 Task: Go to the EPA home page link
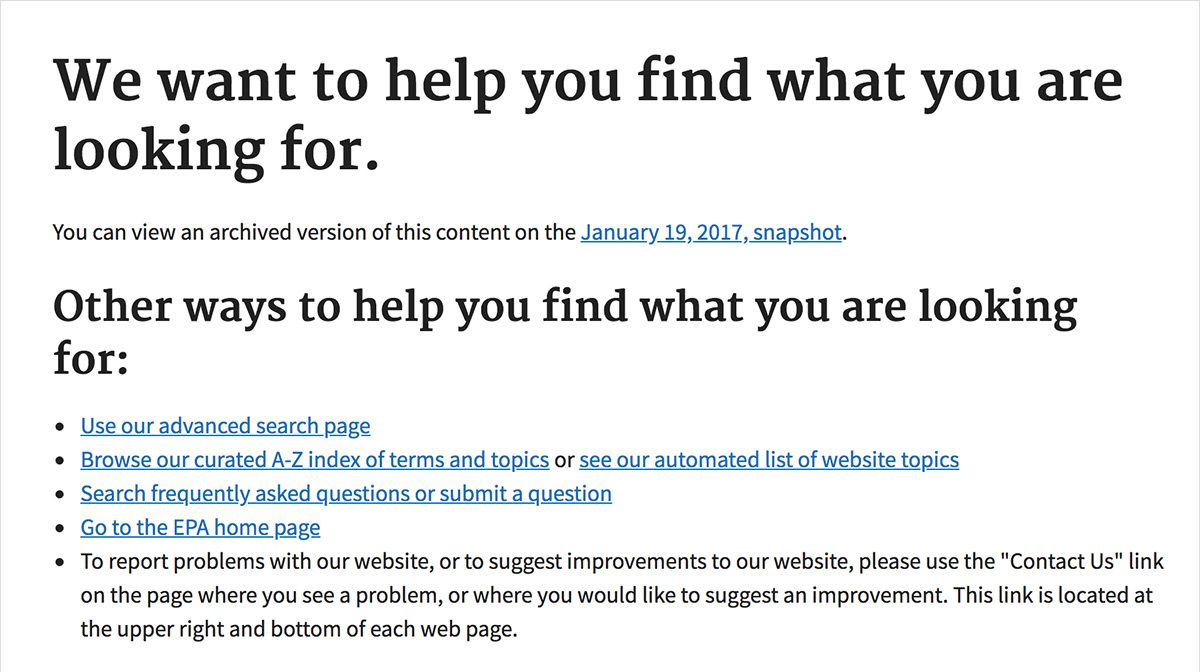click(x=200, y=528)
